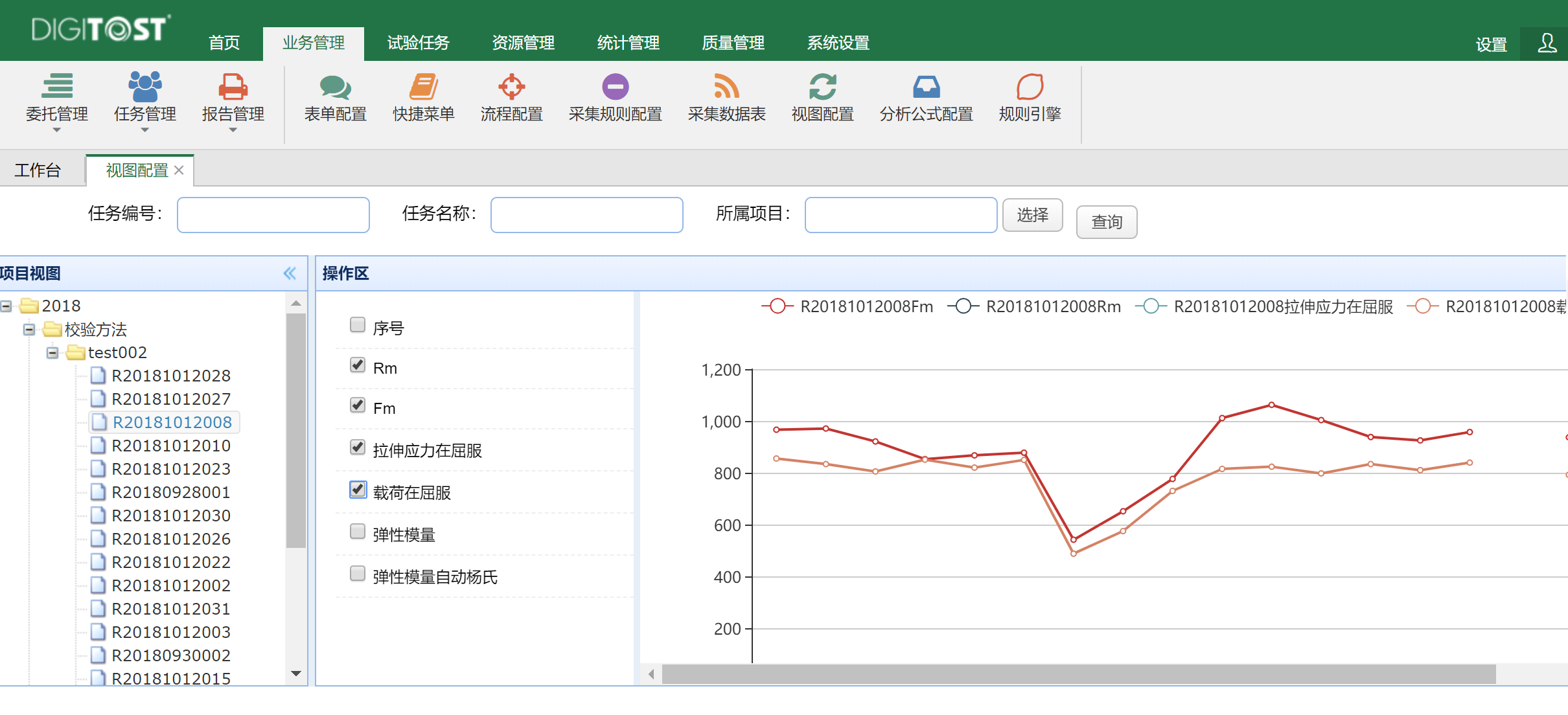Collapse the test002 folder node
Screen dimensions: 1568x715
[52, 353]
